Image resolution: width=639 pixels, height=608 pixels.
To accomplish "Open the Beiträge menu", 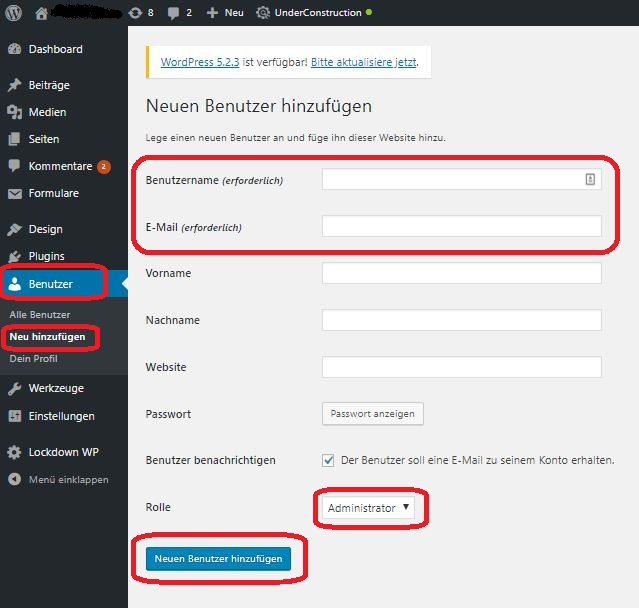I will 49,85.
